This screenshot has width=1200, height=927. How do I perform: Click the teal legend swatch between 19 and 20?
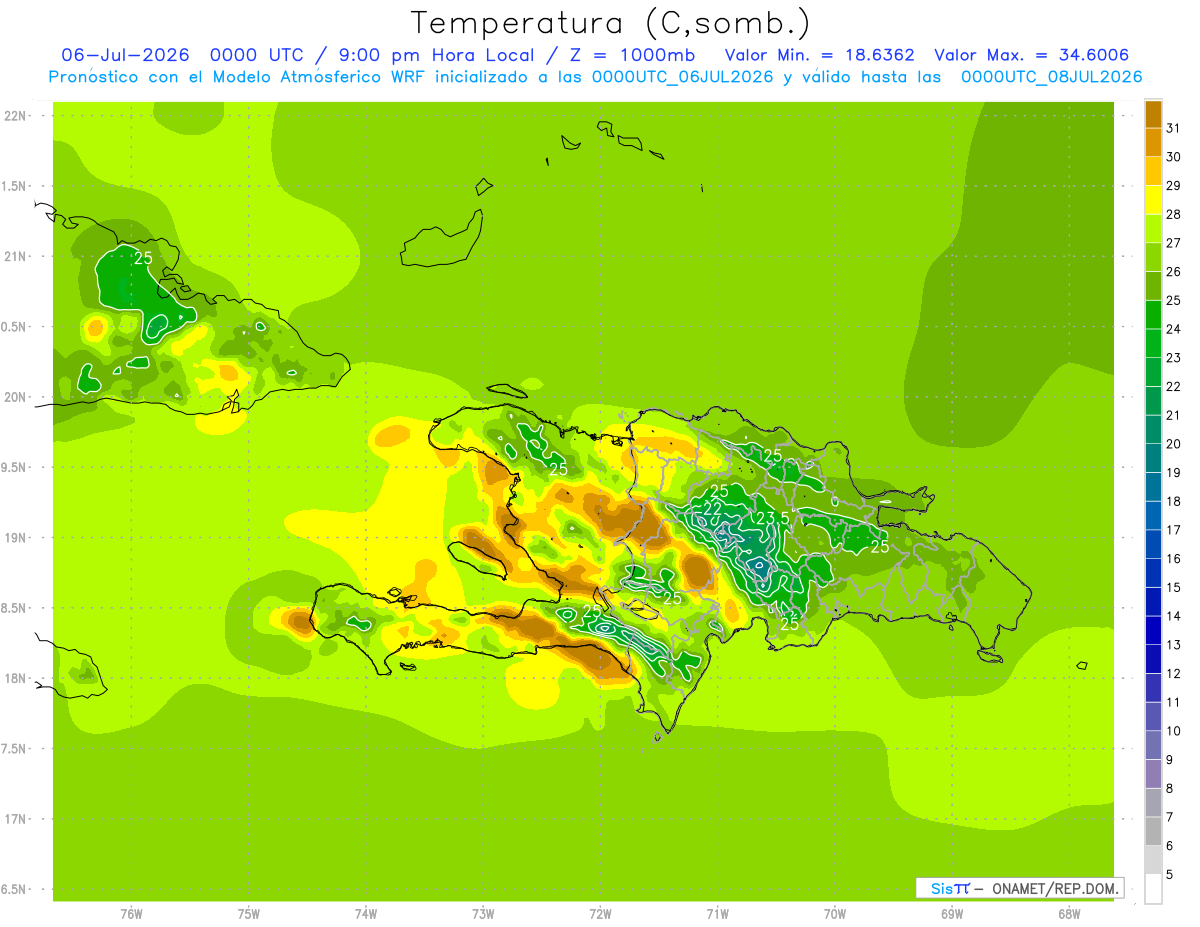coord(1153,459)
